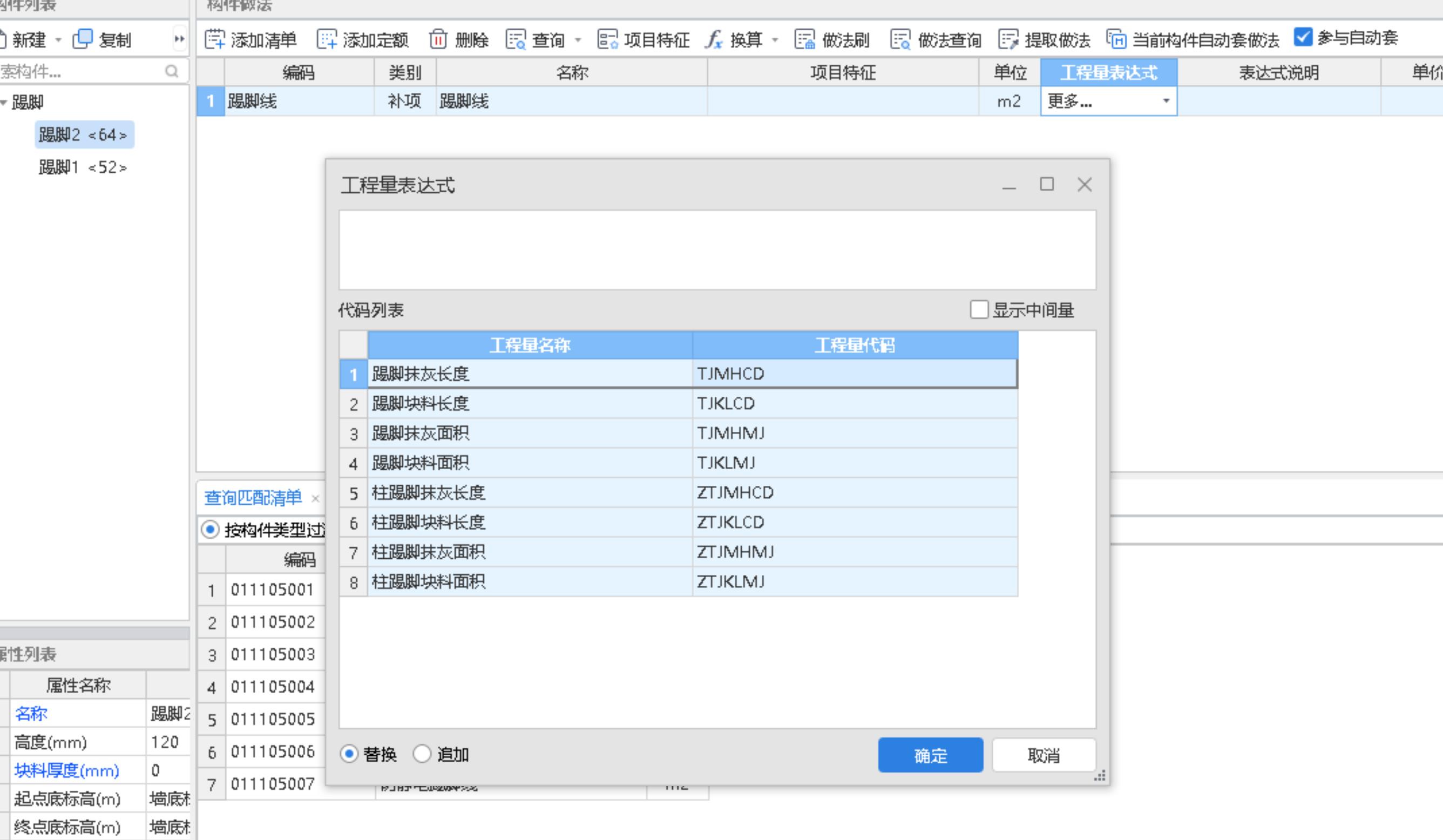
Task: Close the 查询匹配清单 tab
Action: click(315, 499)
